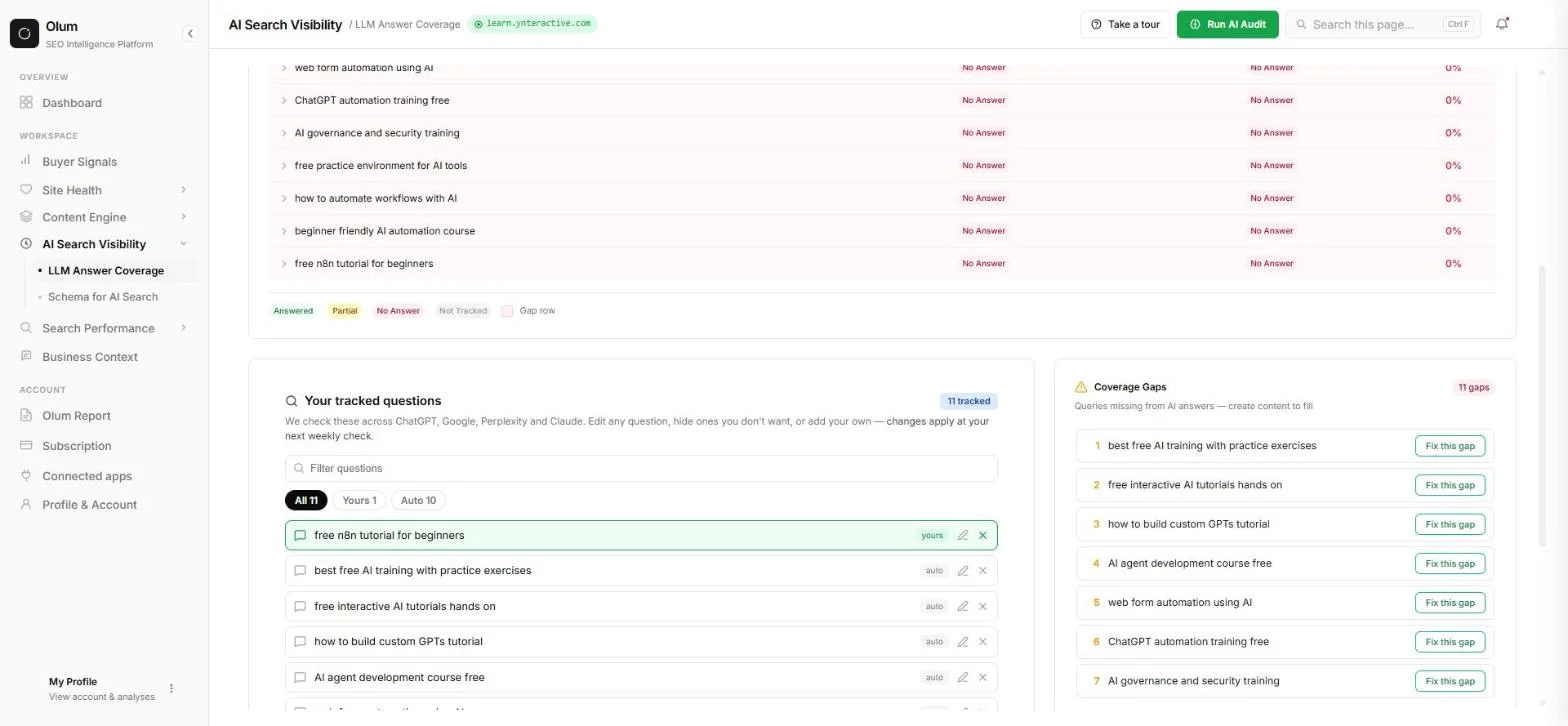The height and width of the screenshot is (726, 1568).
Task: Collapse the AI Search Visibility section chevron
Action: (x=183, y=244)
